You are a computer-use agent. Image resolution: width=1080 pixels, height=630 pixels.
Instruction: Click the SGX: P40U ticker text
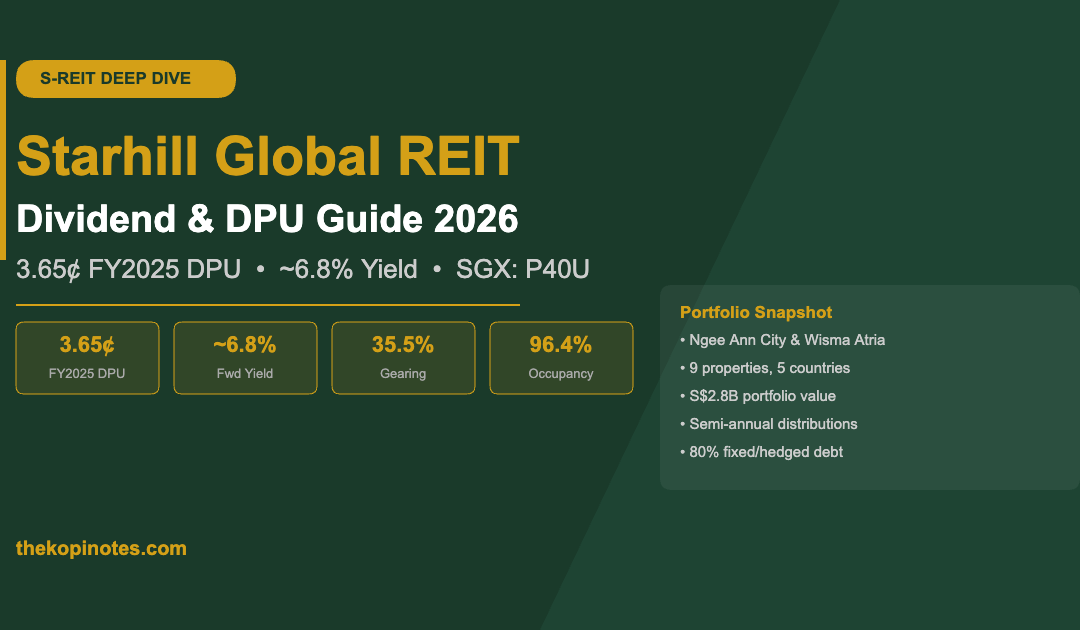(523, 269)
